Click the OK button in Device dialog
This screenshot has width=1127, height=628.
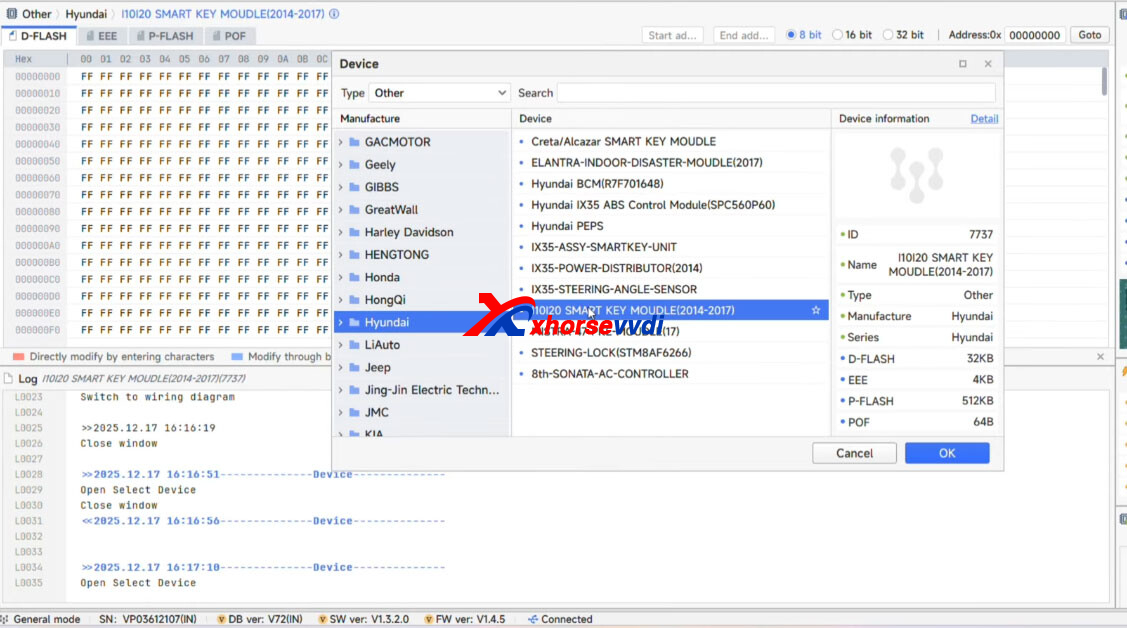tap(945, 452)
